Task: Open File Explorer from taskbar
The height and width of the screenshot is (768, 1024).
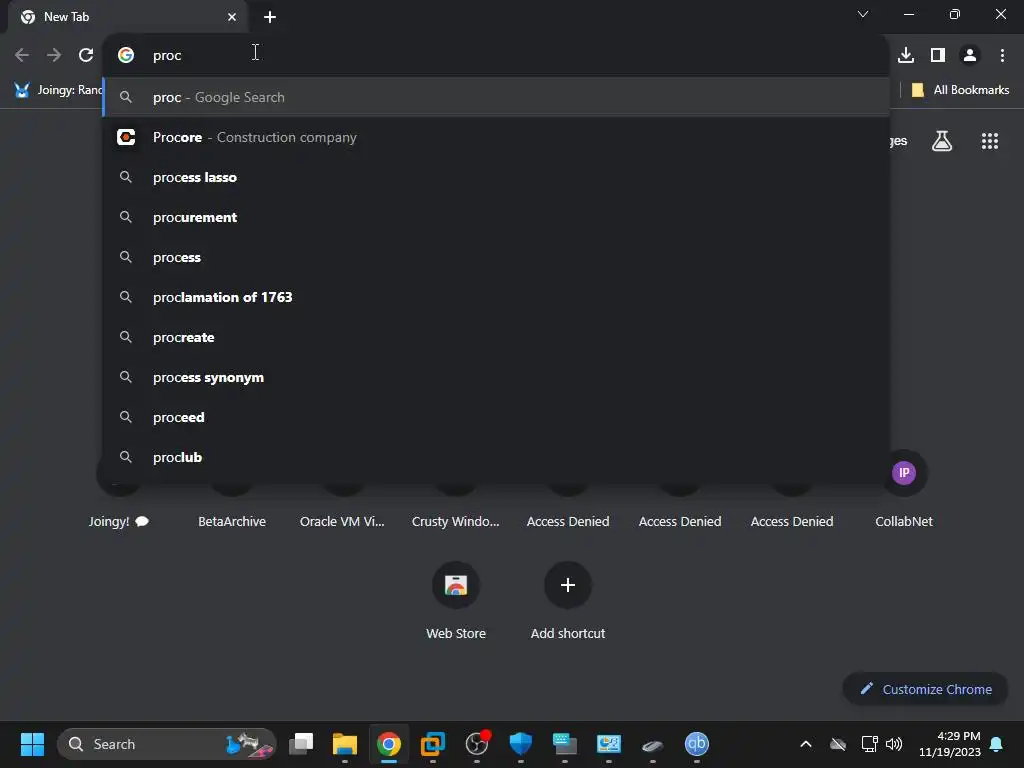Action: point(345,744)
